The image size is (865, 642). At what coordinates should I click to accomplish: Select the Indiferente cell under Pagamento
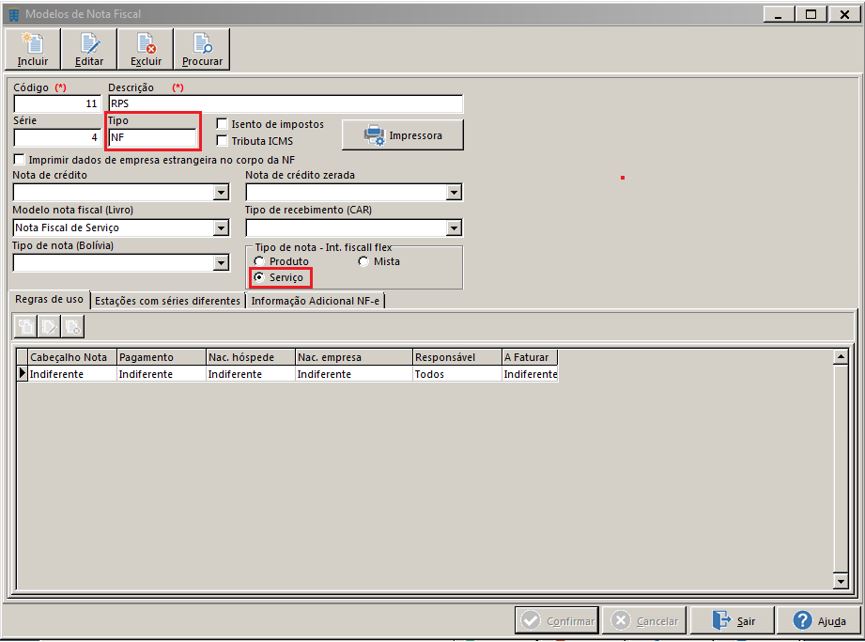(161, 374)
